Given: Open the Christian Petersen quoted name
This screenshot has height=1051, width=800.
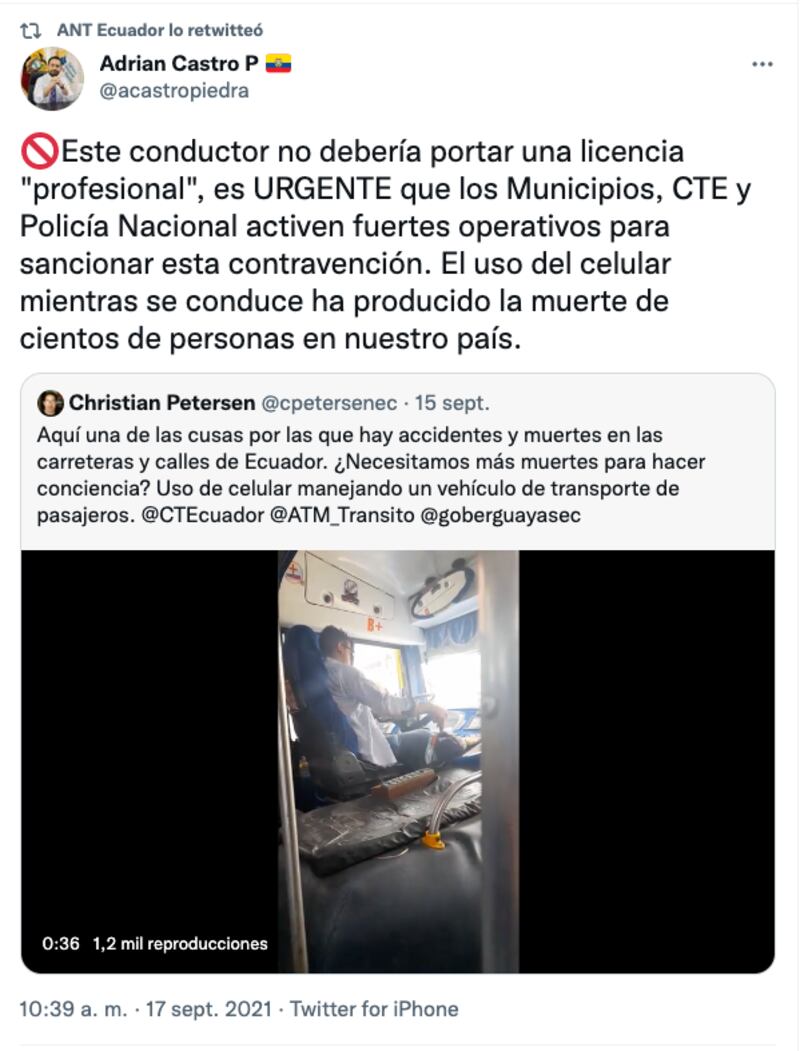Looking at the screenshot, I should pos(162,403).
